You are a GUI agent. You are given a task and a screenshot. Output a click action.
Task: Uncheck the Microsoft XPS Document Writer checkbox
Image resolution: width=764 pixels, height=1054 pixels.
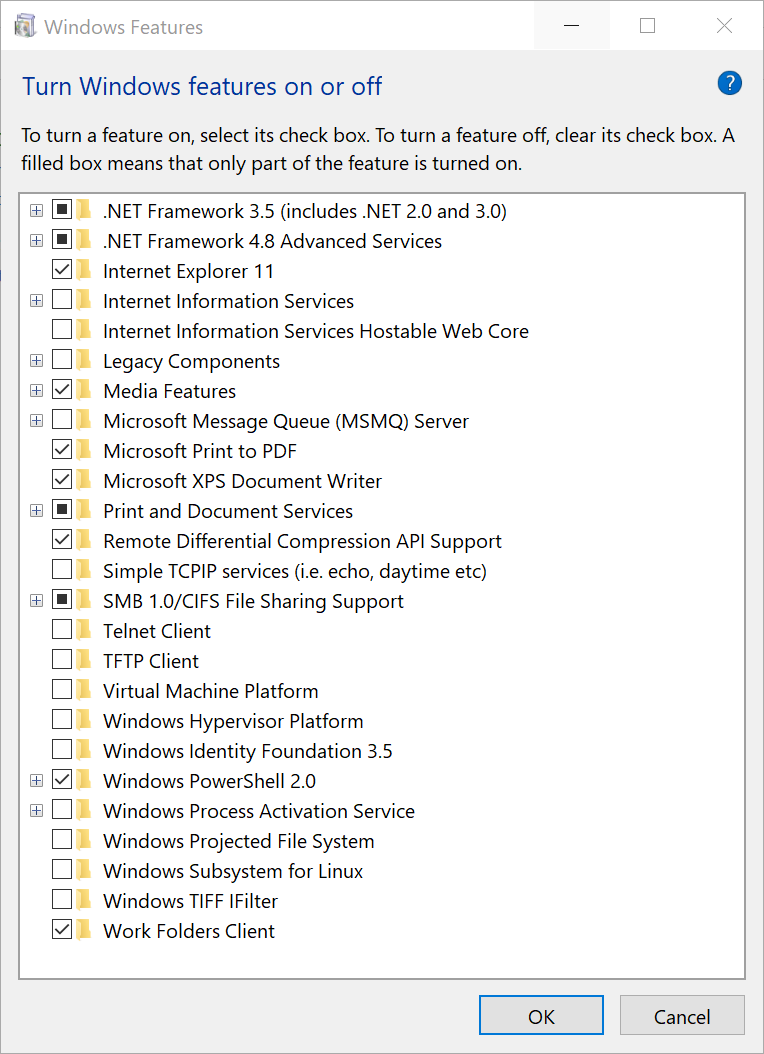[x=62, y=481]
